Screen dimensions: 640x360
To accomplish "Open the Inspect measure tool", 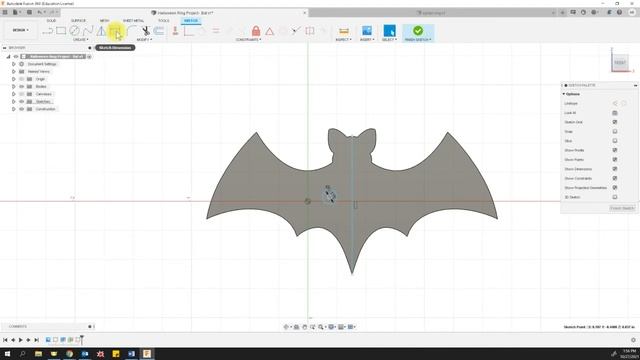I will pyautogui.click(x=344, y=31).
